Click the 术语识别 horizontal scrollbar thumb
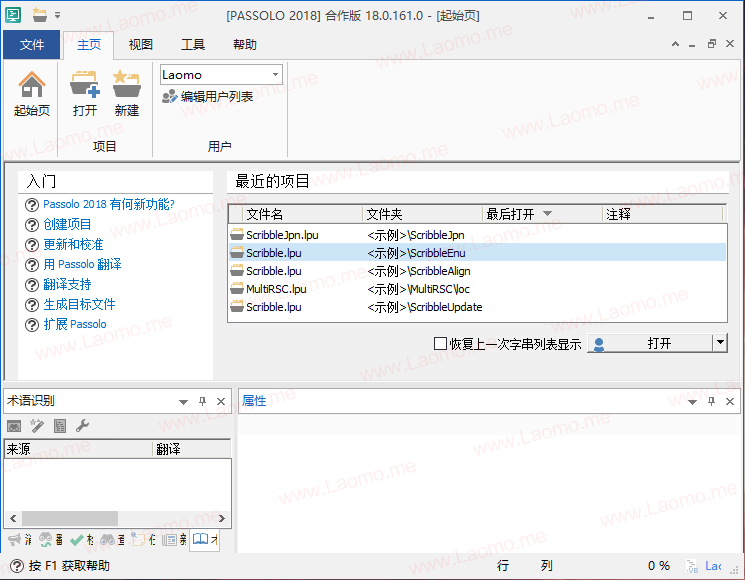The width and height of the screenshot is (745, 580). point(70,518)
